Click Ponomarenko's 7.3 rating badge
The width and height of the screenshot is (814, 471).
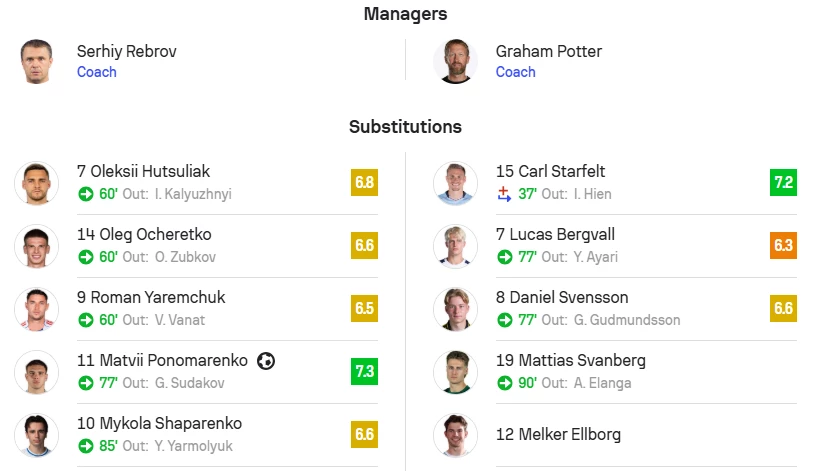coord(364,371)
